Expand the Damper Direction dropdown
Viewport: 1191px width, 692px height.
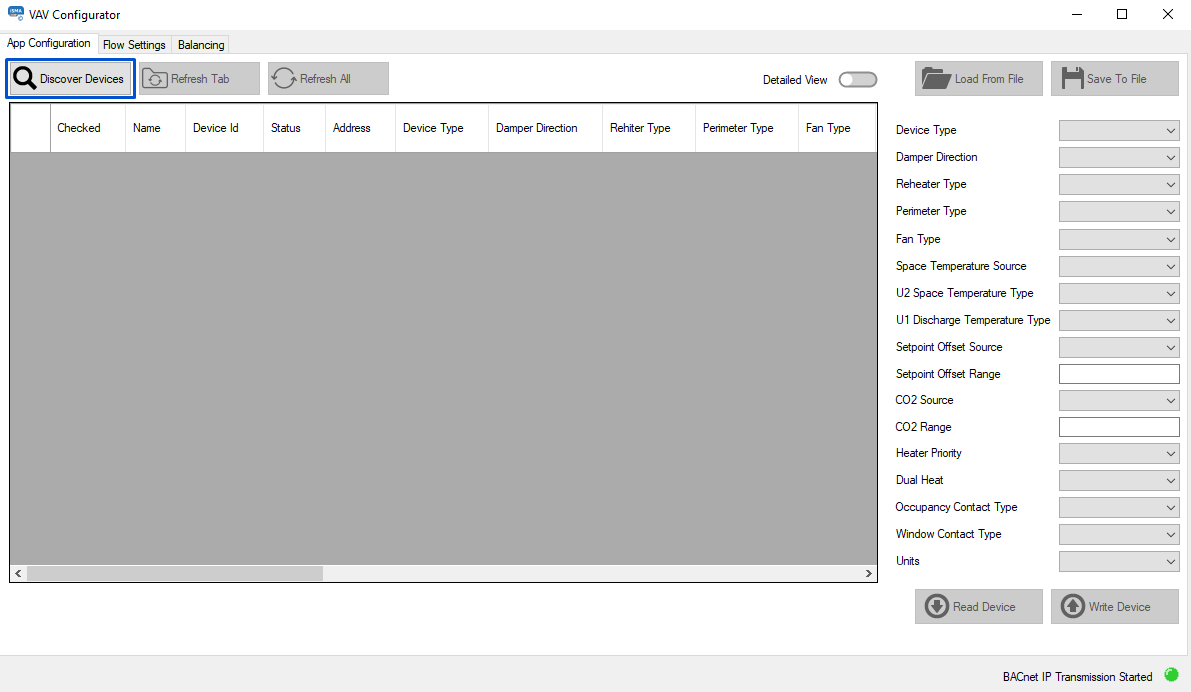(x=1119, y=157)
